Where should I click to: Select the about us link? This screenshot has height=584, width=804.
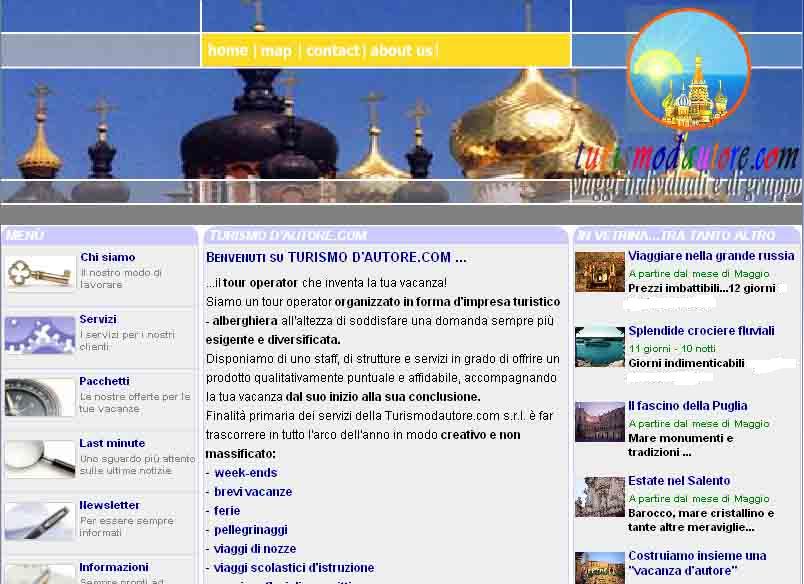click(401, 50)
